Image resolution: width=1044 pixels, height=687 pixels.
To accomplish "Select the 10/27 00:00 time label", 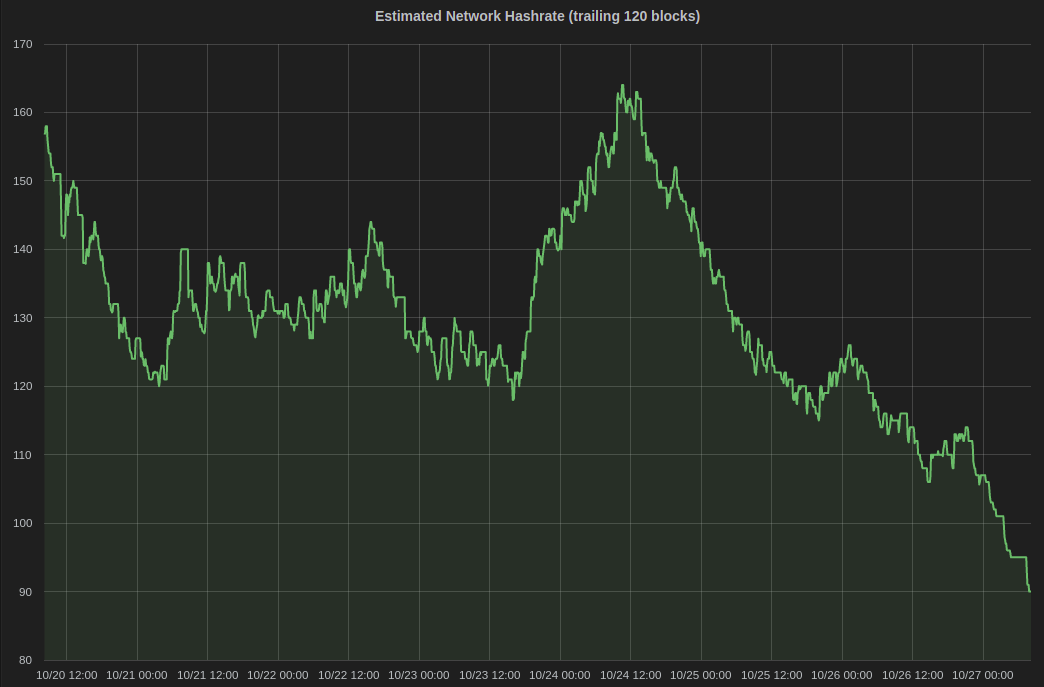I will point(983,675).
